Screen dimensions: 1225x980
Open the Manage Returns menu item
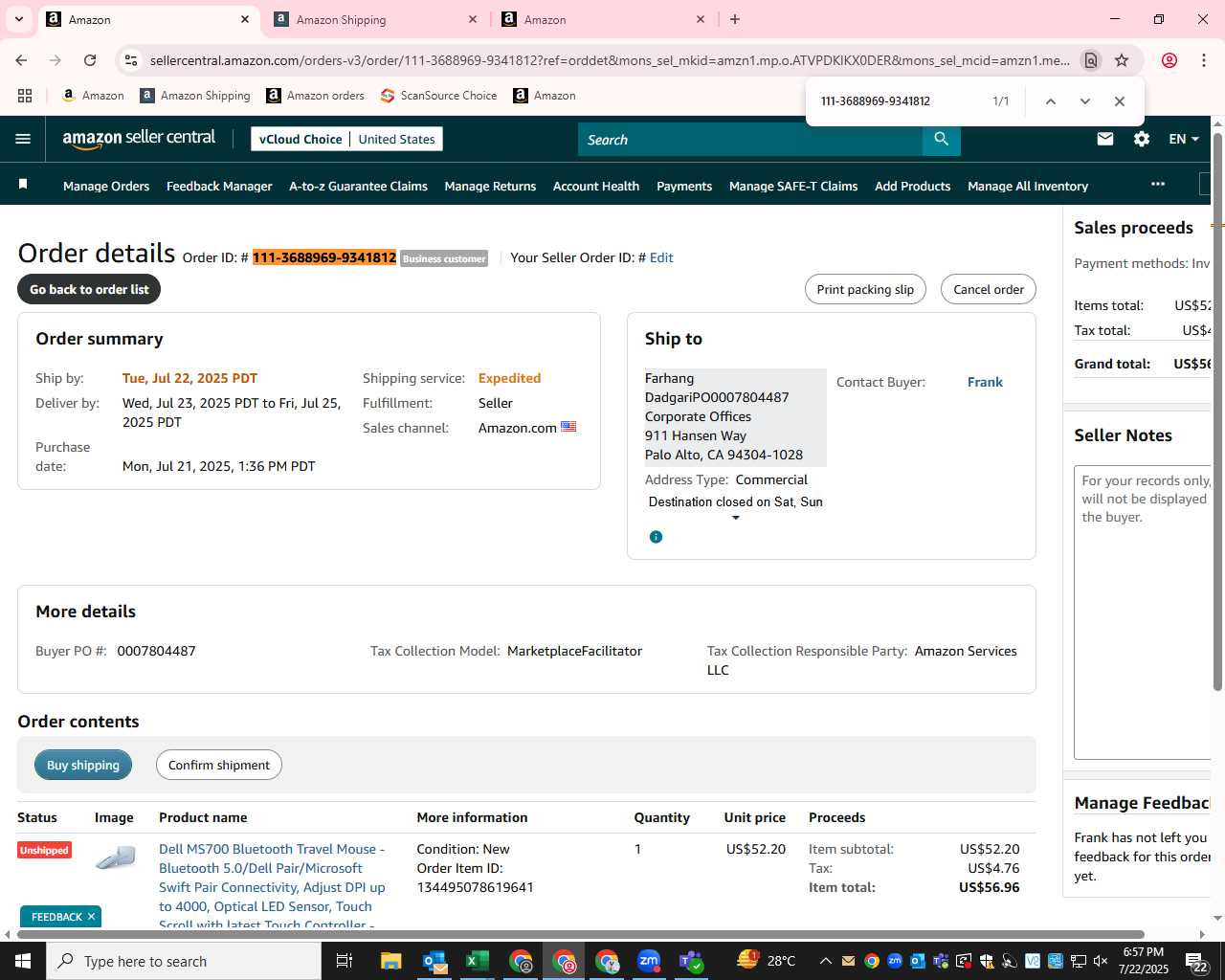tap(490, 186)
